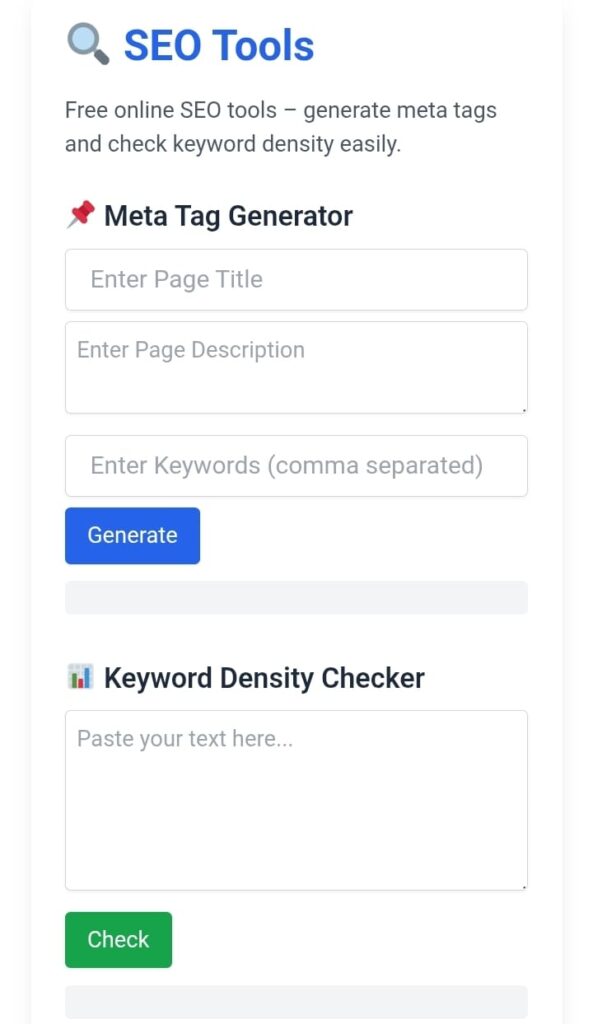This screenshot has height=1024, width=593.
Task: Click the pushpin icon before Meta Tag Generator
Action: point(81,215)
